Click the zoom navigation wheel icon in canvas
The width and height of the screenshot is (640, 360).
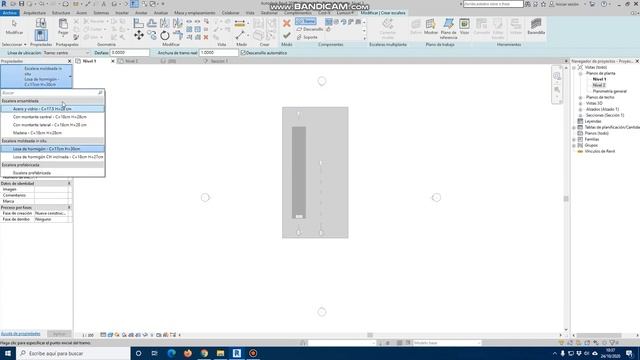(557, 76)
